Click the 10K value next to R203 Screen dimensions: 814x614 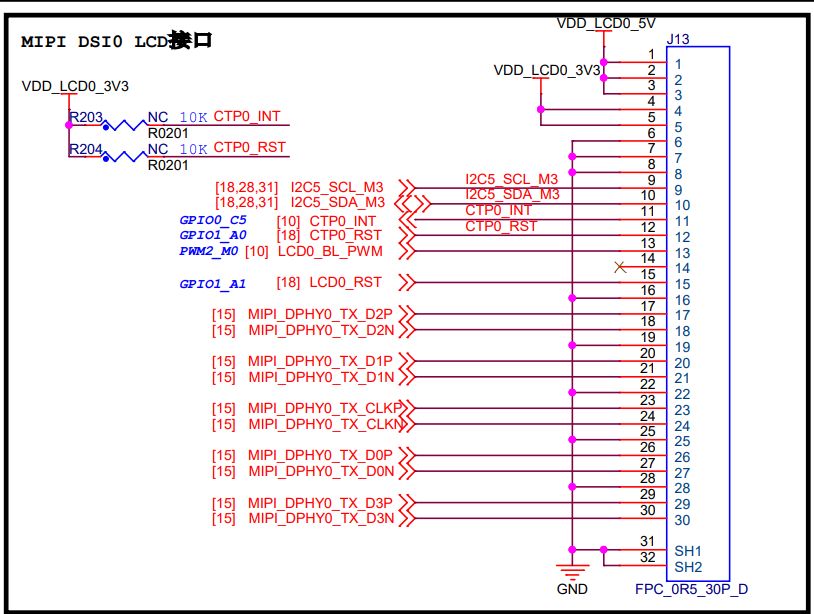[x=193, y=118]
